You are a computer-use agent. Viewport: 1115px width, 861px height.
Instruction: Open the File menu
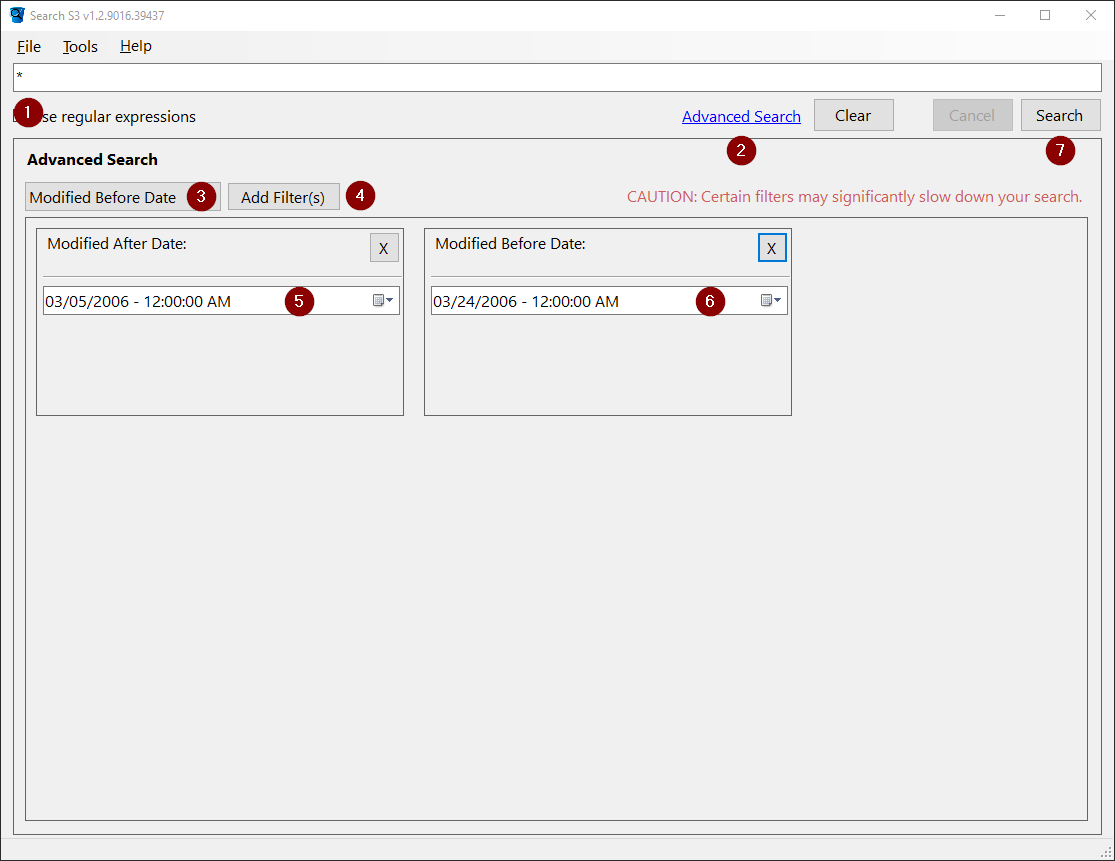point(28,46)
